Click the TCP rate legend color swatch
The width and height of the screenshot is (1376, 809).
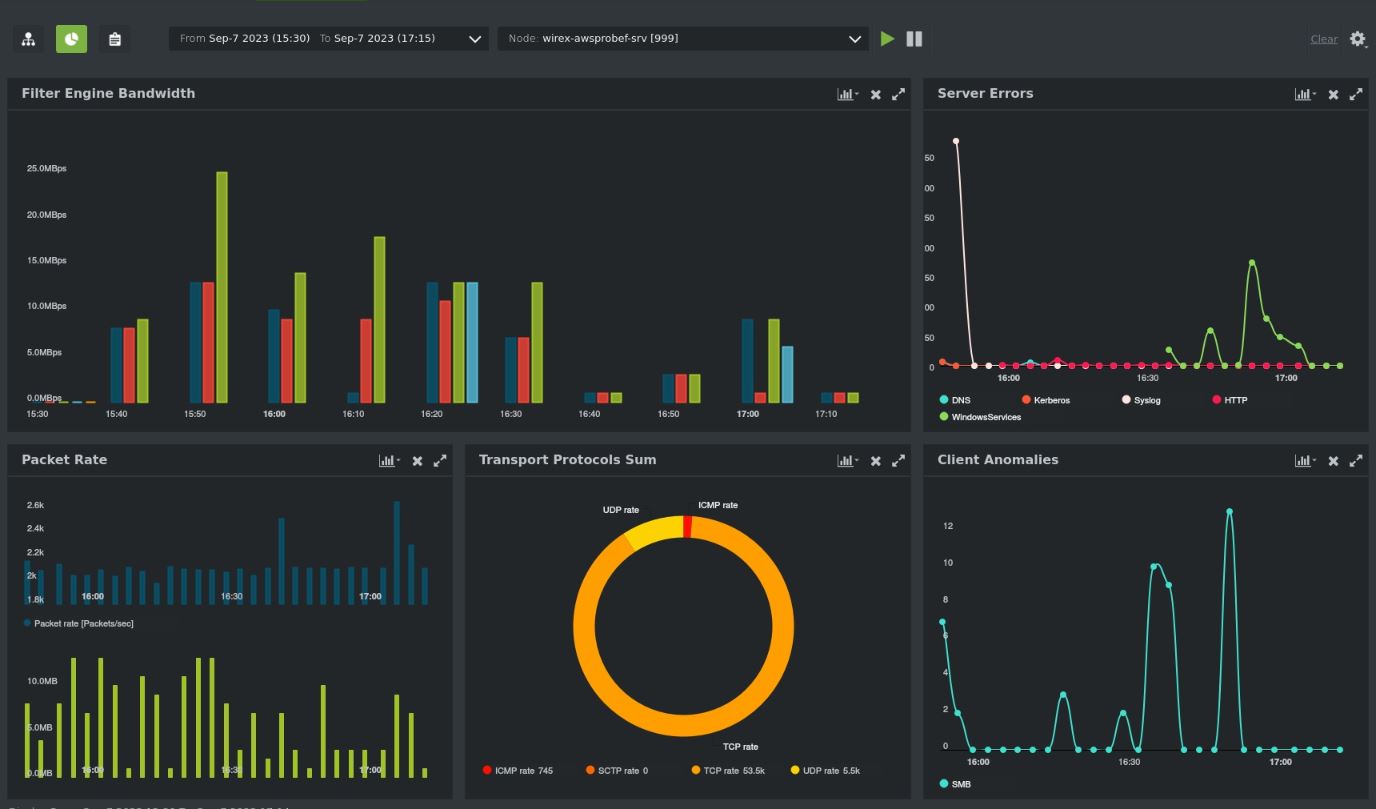tap(696, 770)
